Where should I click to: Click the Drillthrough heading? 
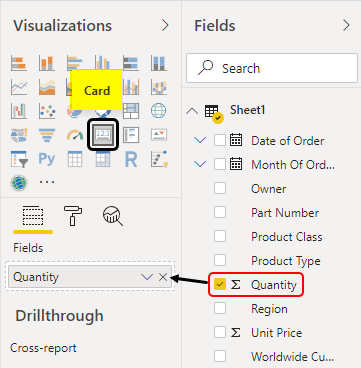59,316
